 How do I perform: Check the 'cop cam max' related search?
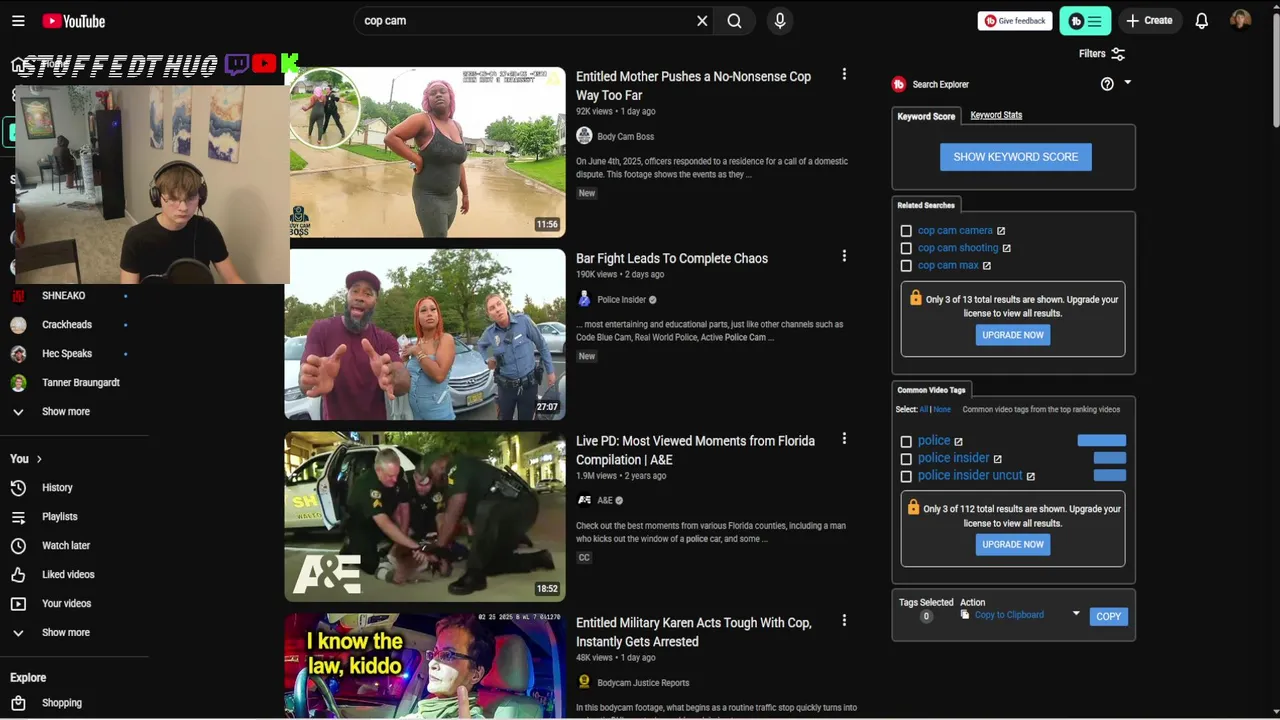pyautogui.click(x=906, y=266)
